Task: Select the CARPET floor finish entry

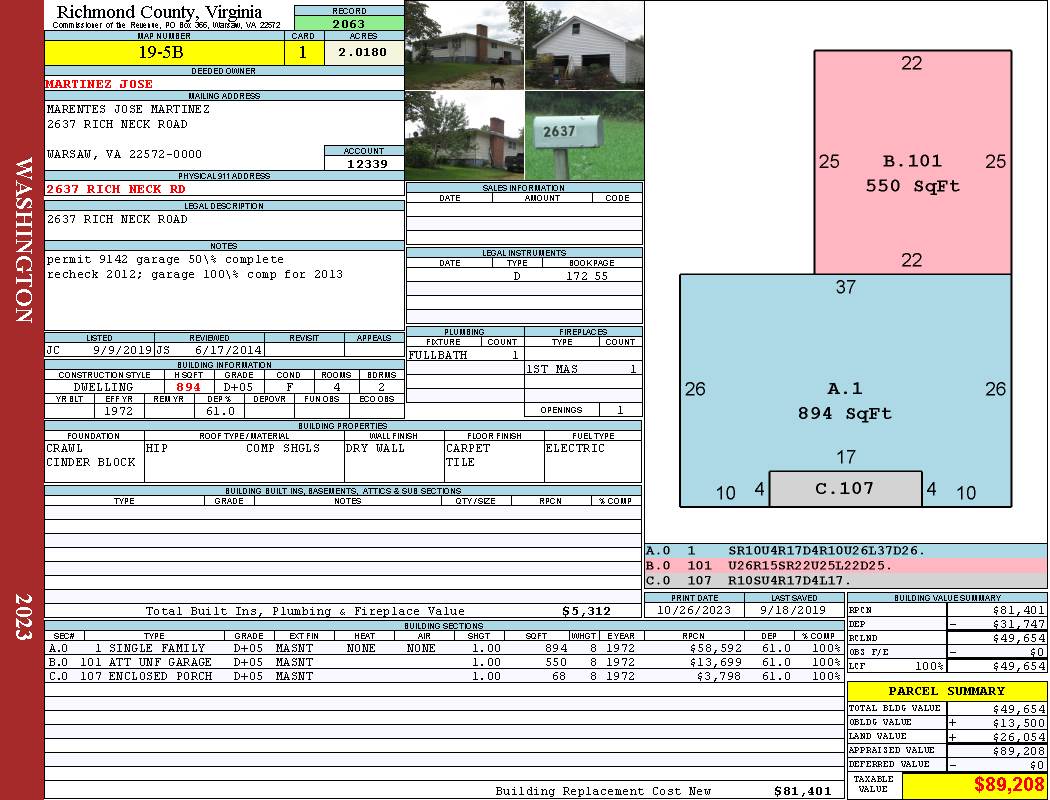Action: pos(468,449)
